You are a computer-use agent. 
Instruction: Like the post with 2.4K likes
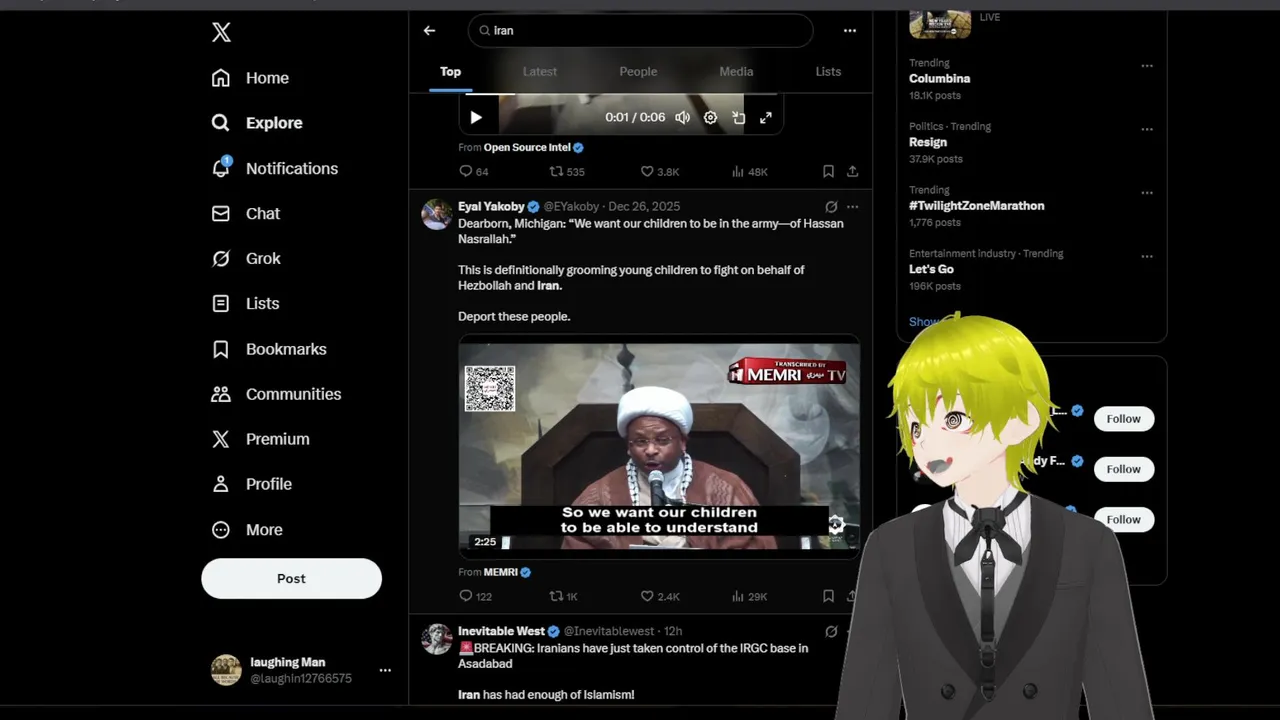click(660, 596)
